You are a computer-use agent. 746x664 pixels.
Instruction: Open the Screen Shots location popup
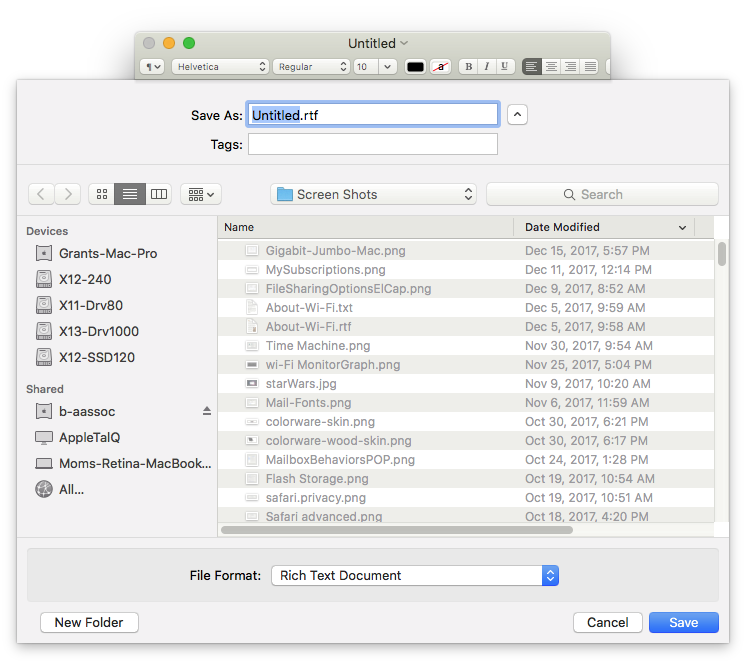(373, 194)
